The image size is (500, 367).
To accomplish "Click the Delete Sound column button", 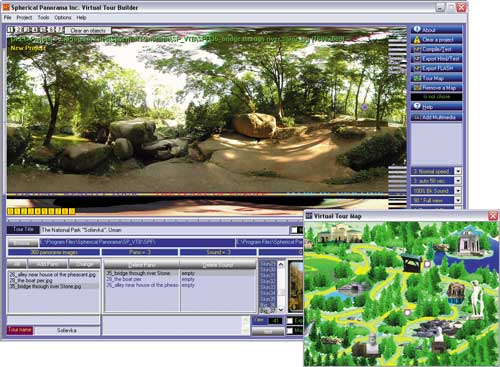I will [x=218, y=265].
